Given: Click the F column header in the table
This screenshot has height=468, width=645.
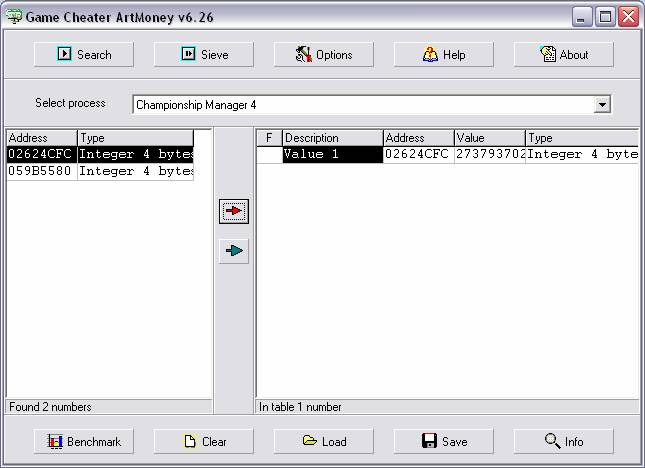Looking at the screenshot, I should point(269,138).
